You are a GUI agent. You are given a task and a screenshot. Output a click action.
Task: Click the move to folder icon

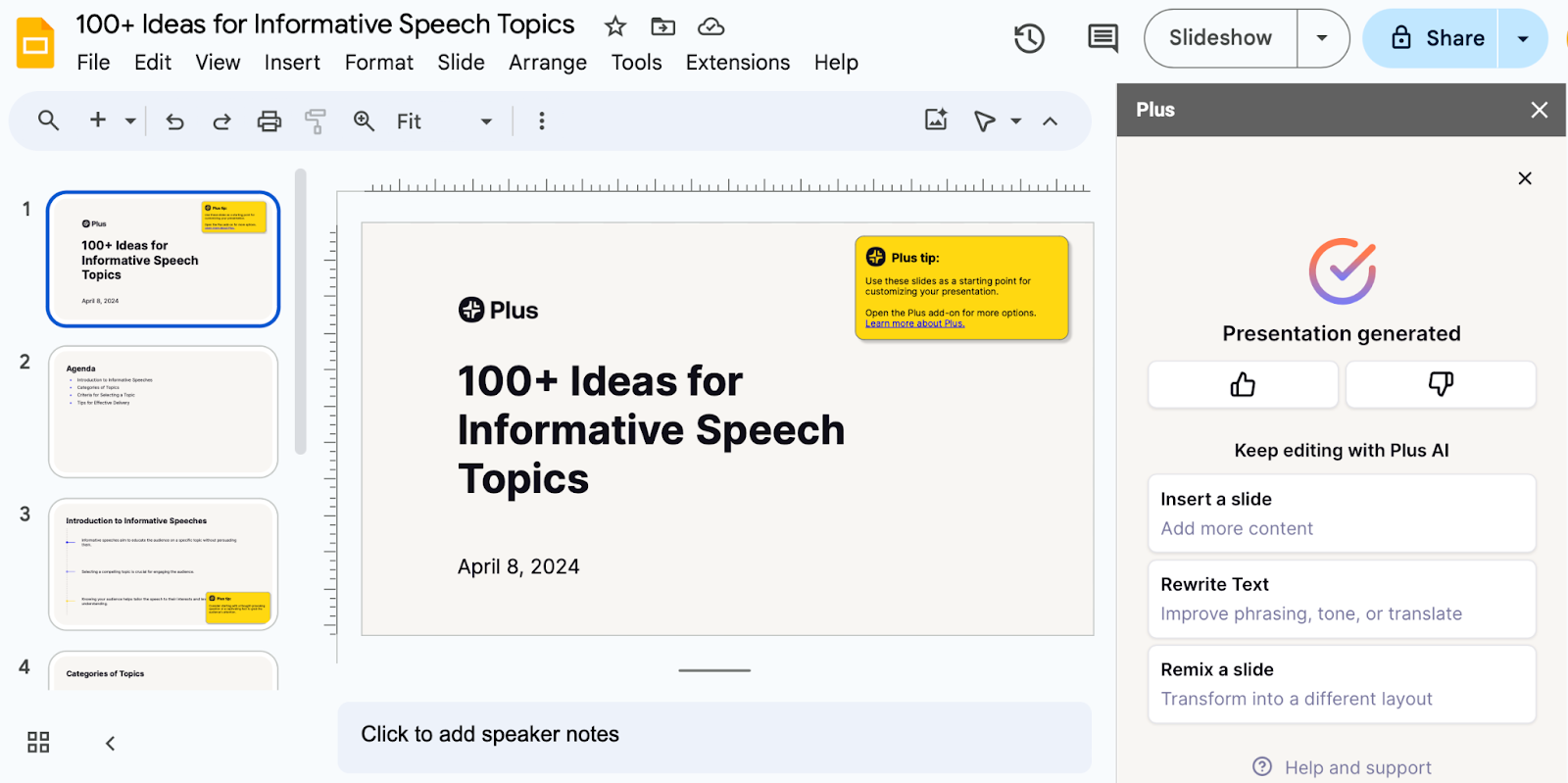663,26
